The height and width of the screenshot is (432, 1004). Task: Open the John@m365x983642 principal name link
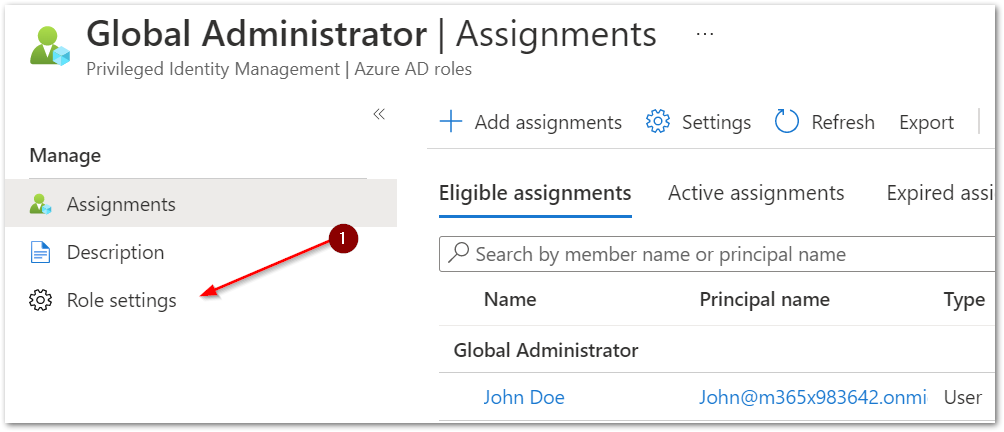click(x=813, y=397)
